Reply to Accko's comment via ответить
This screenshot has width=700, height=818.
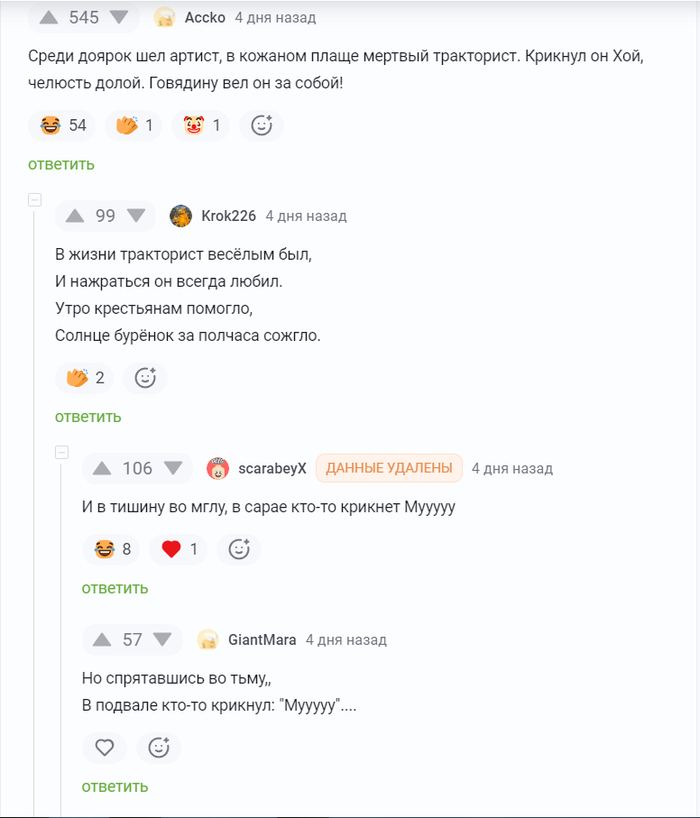[61, 164]
